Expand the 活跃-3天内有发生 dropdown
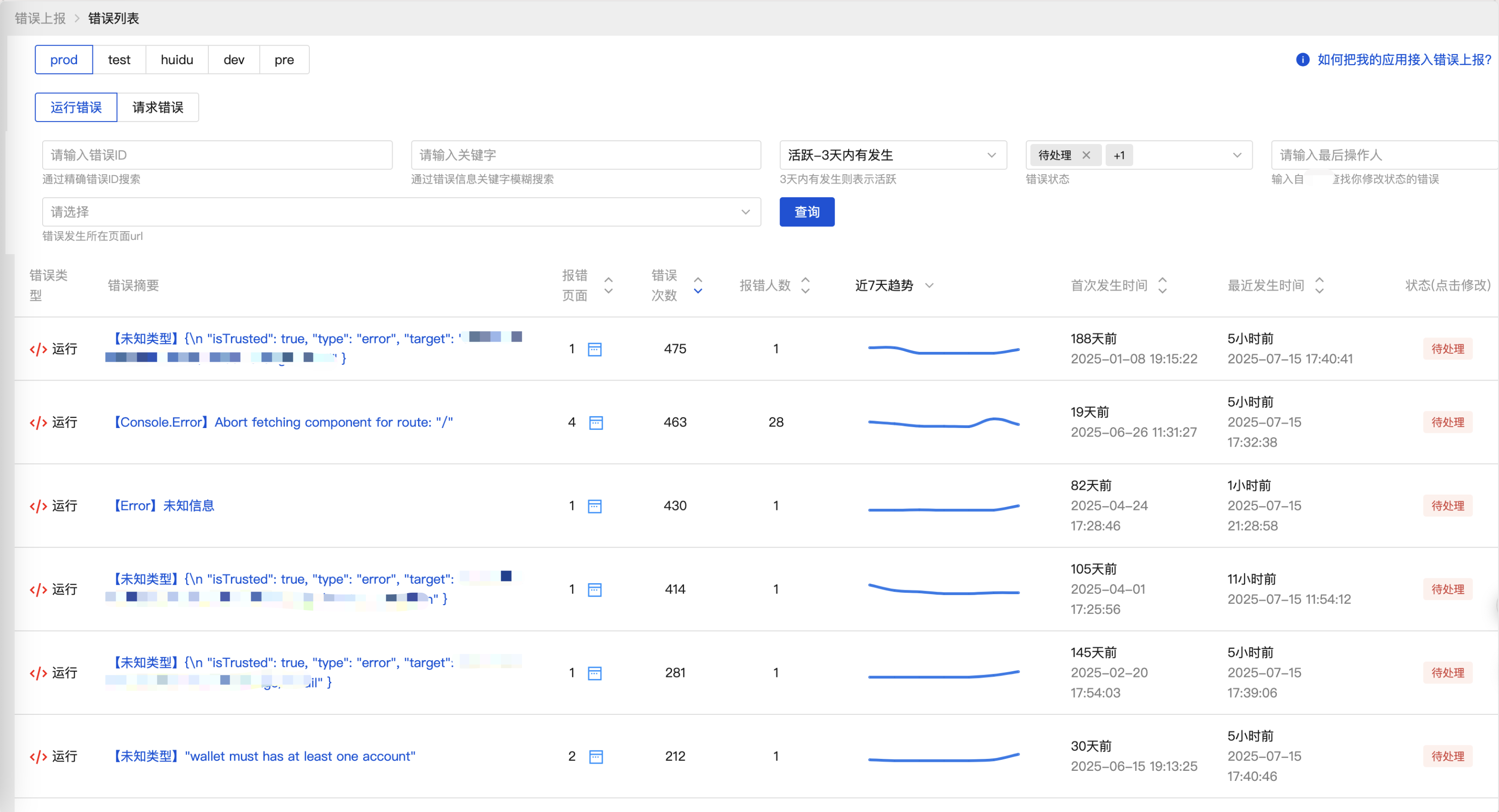Screen dimensions: 1499x812 coord(893,155)
